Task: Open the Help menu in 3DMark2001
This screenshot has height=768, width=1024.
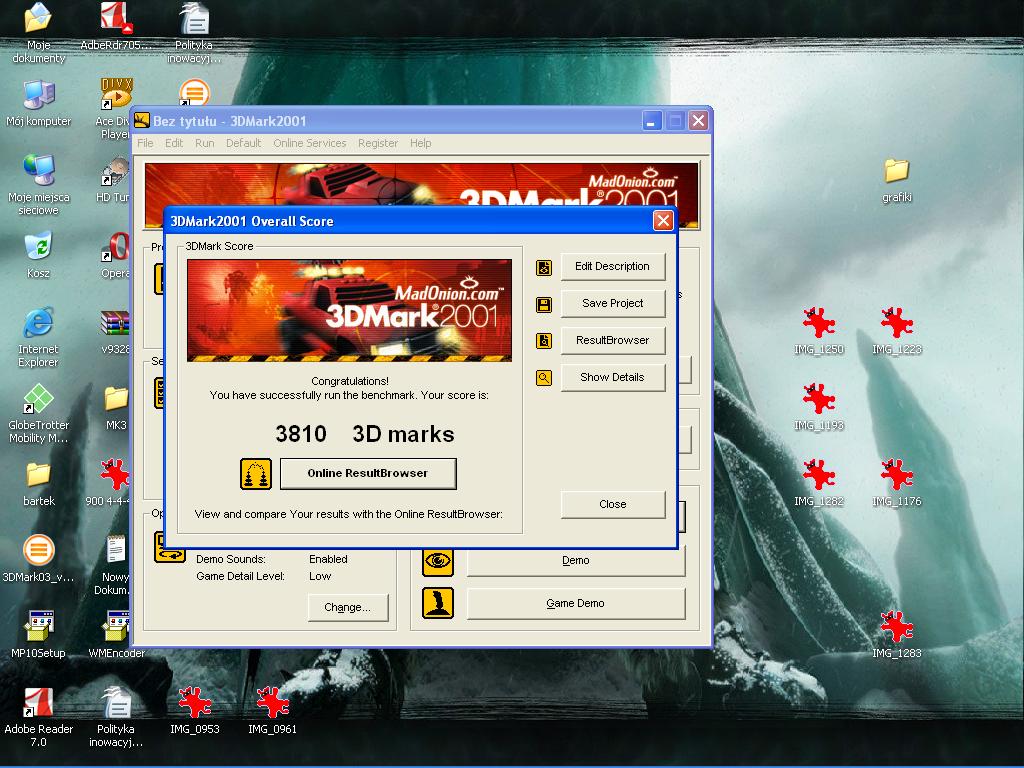Action: click(421, 143)
